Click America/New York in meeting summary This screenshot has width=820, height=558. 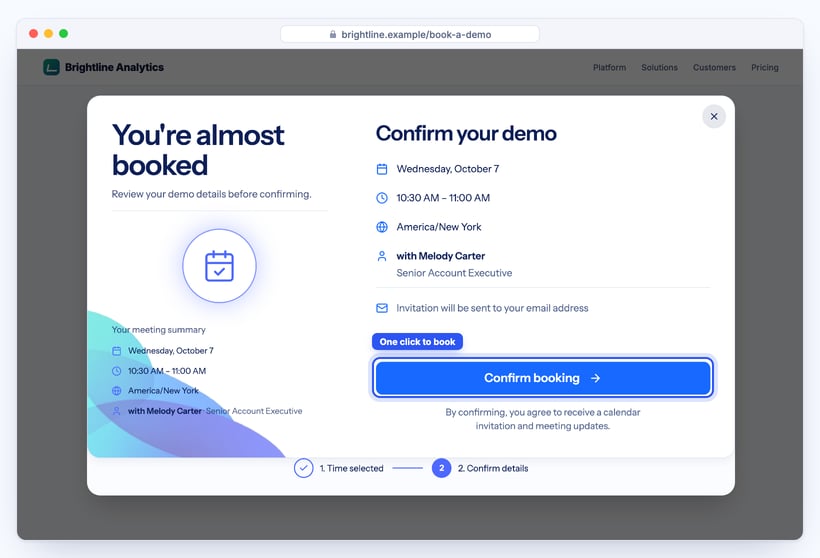tap(163, 391)
